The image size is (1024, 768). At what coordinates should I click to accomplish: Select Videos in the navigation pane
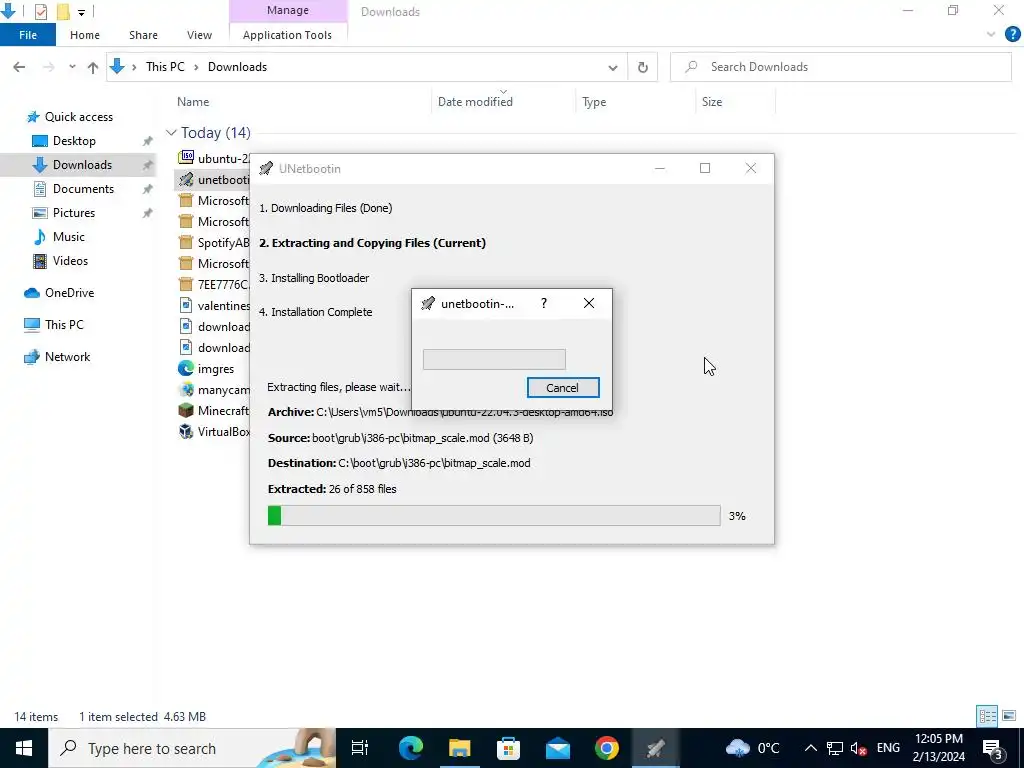[x=70, y=261]
